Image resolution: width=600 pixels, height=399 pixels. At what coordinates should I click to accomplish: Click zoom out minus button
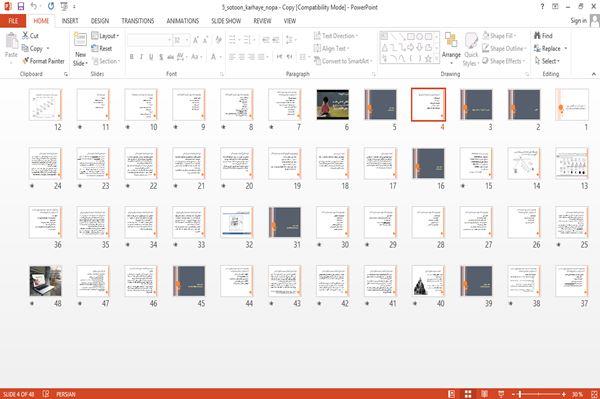[x=514, y=394]
